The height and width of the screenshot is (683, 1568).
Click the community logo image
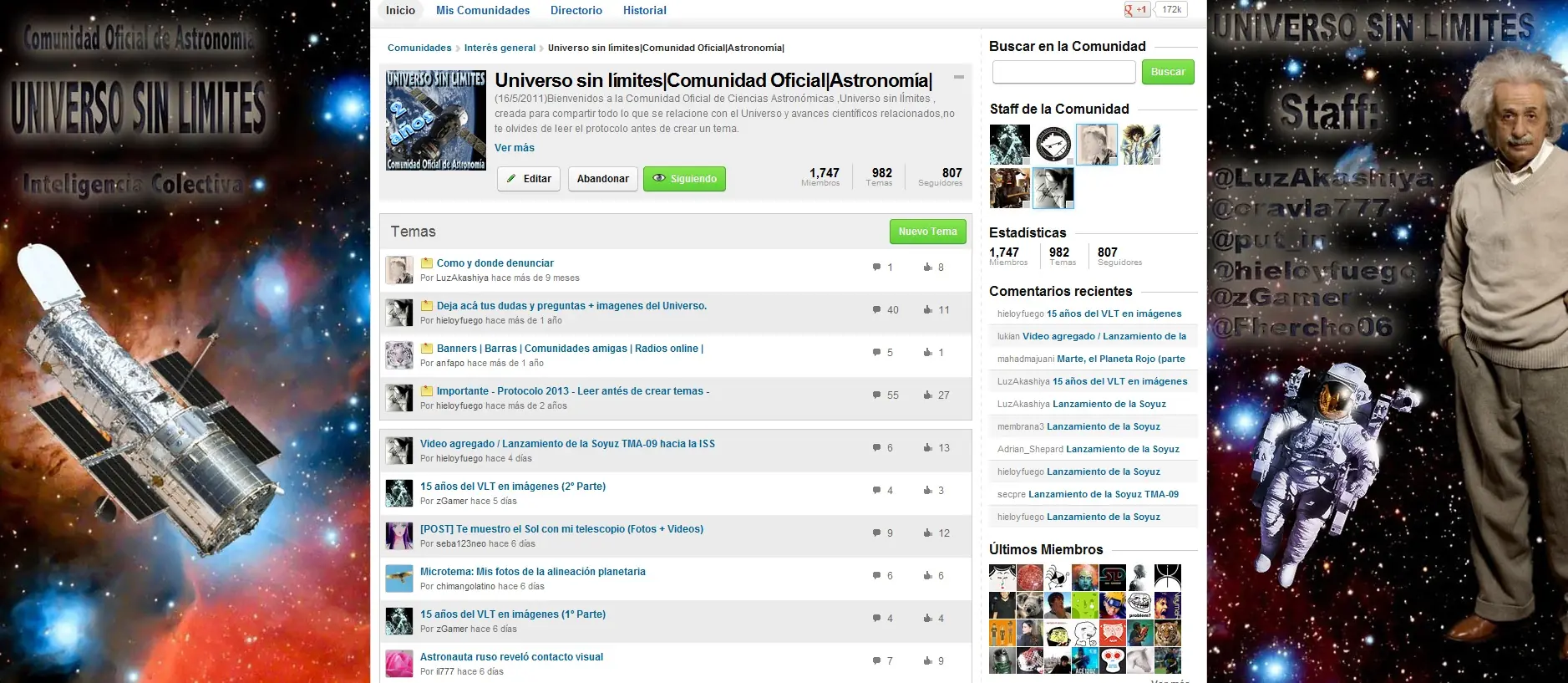435,120
